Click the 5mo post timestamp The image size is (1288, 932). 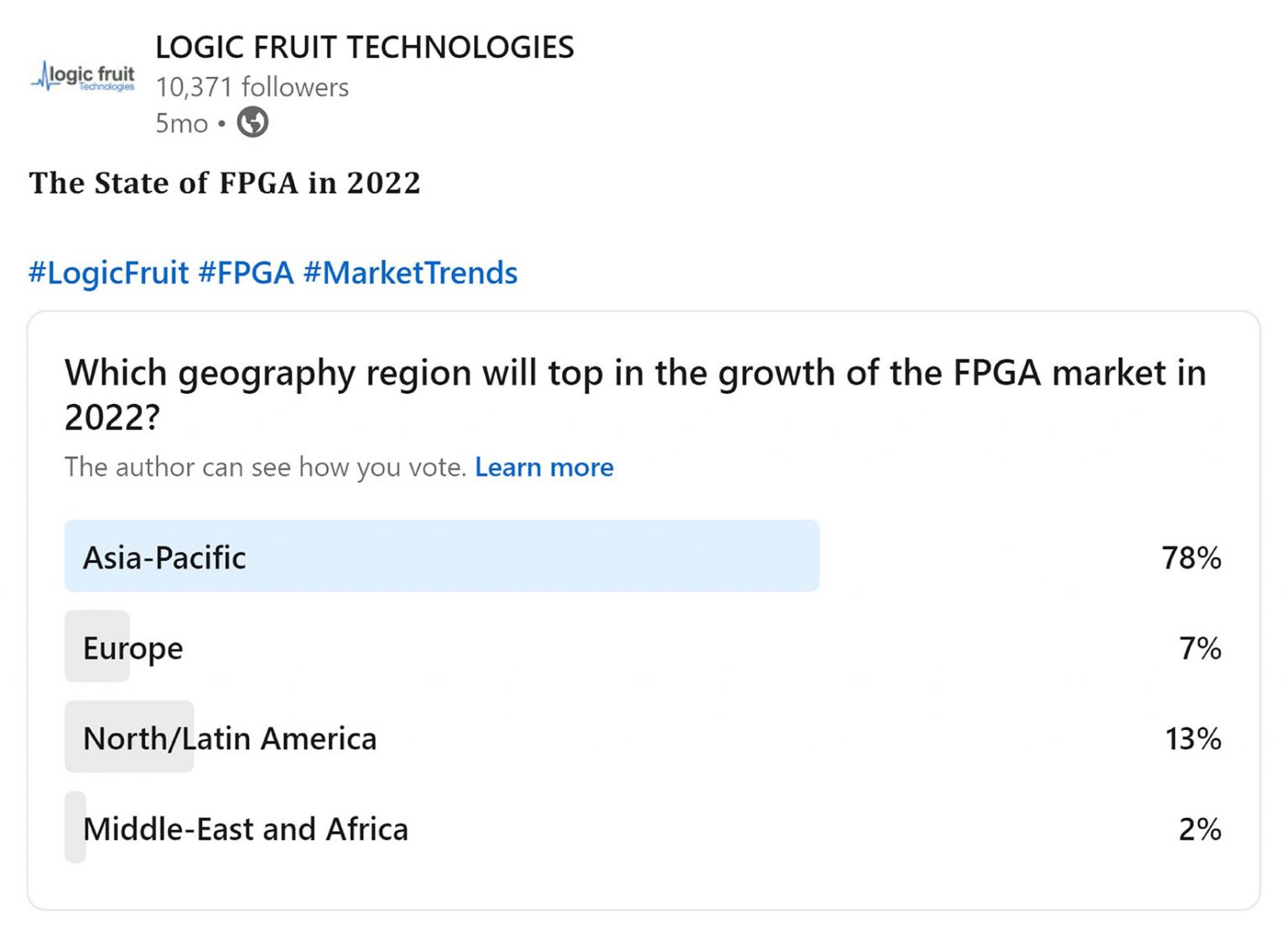tap(181, 122)
